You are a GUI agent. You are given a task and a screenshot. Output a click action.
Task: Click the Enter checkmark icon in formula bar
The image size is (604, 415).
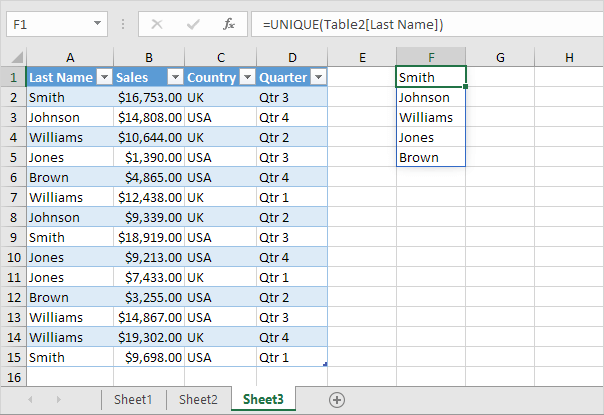click(x=193, y=23)
